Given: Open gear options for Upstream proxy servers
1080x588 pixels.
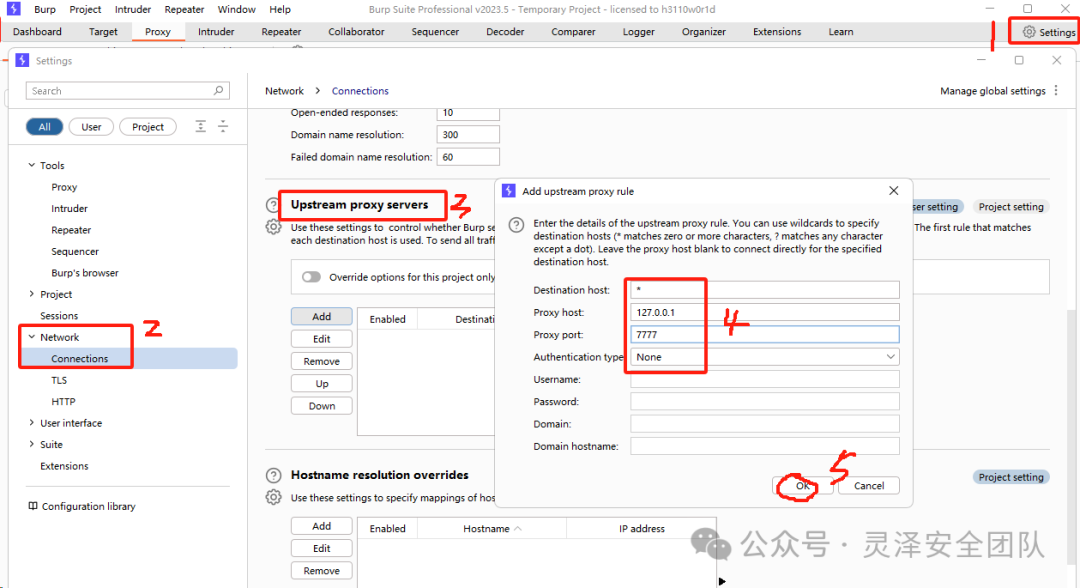Looking at the screenshot, I should click(x=273, y=227).
